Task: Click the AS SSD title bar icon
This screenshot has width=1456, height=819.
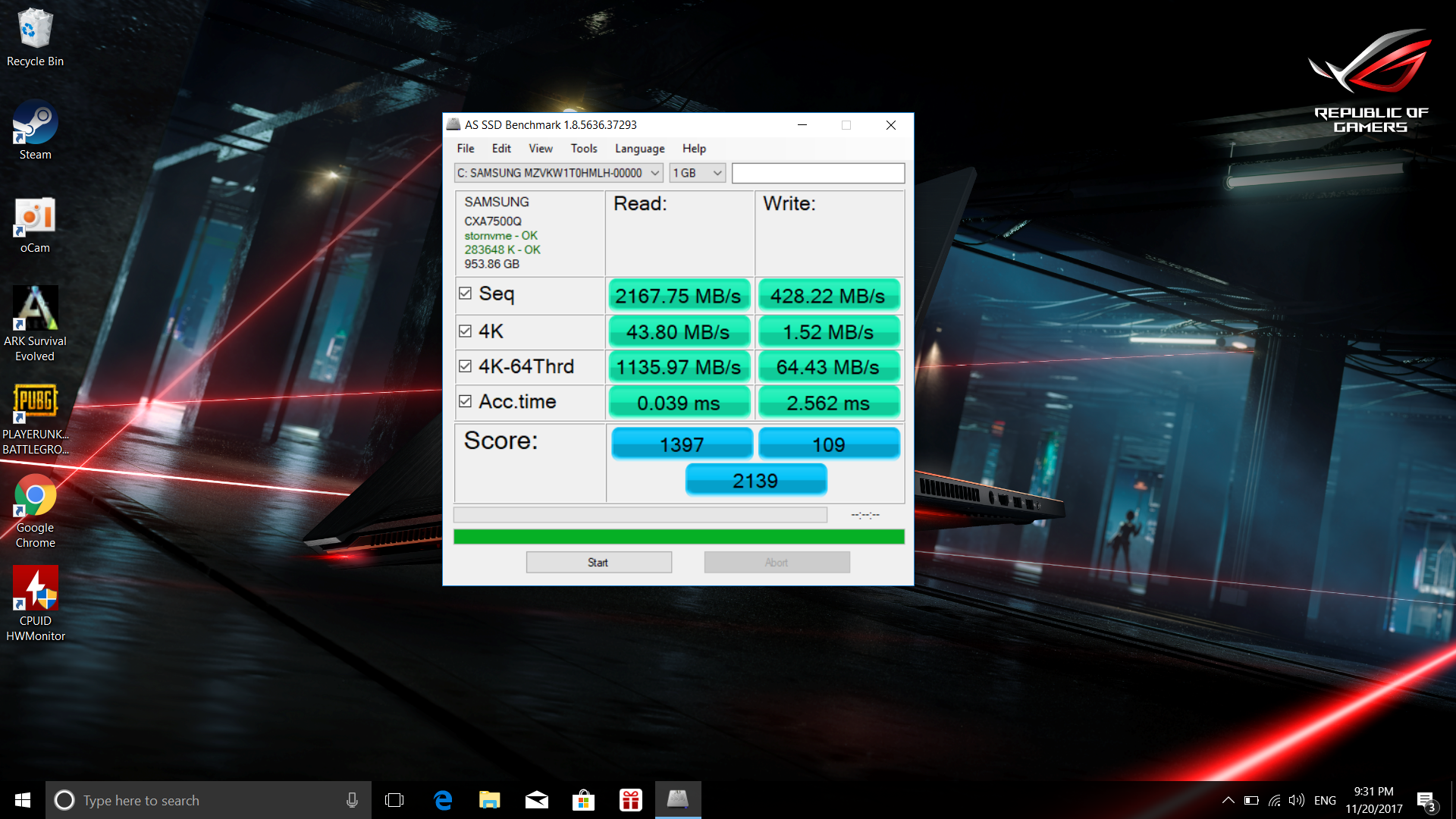Action: [x=453, y=124]
